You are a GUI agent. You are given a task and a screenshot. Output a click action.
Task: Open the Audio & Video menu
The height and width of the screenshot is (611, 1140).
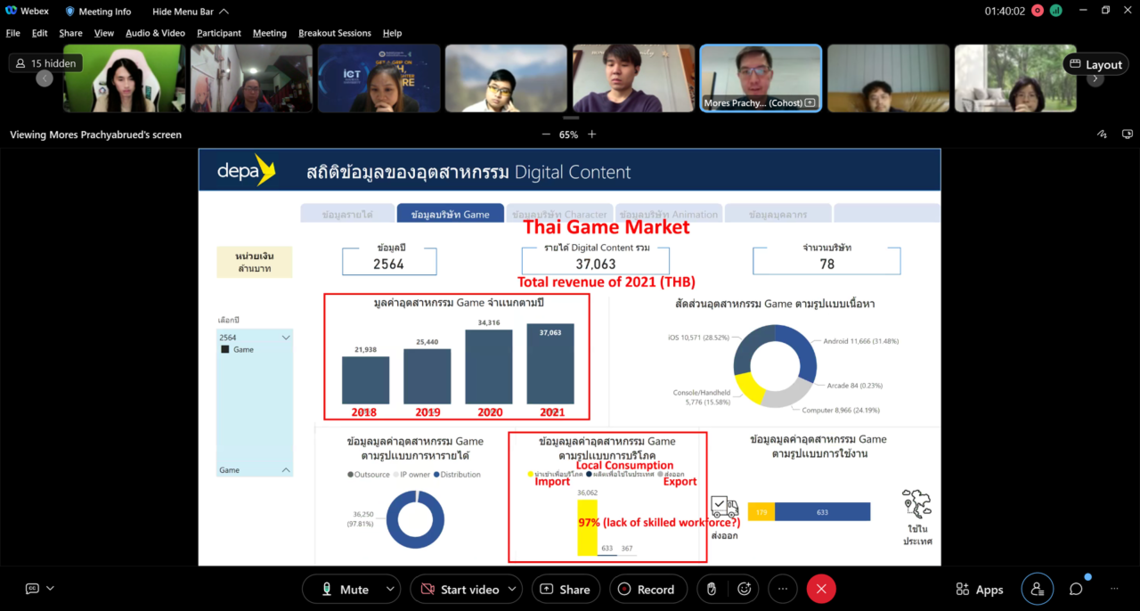click(x=155, y=33)
